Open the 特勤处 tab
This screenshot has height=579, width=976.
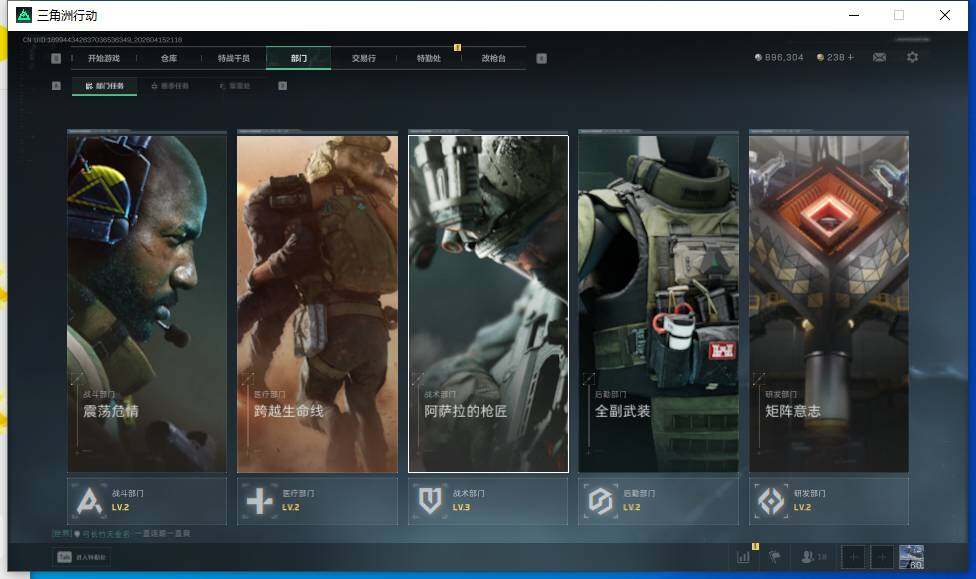428,58
